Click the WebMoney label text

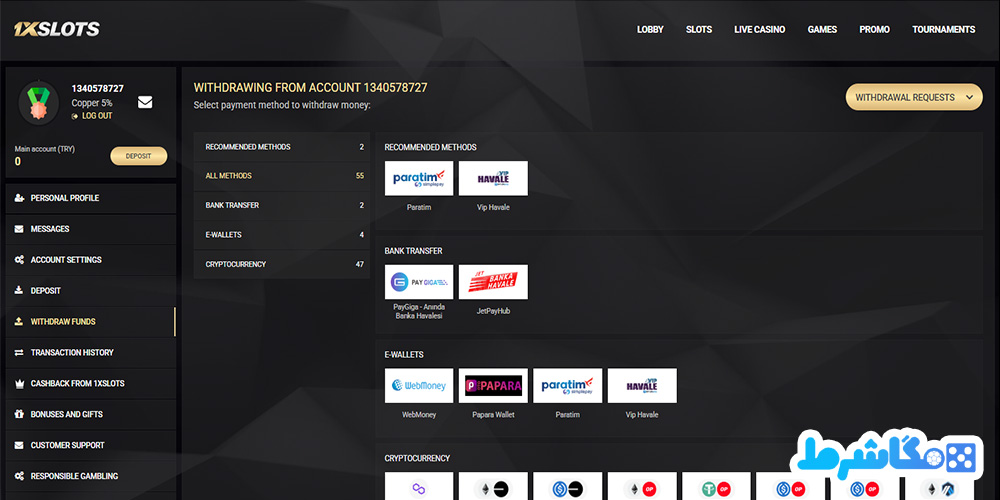point(419,415)
